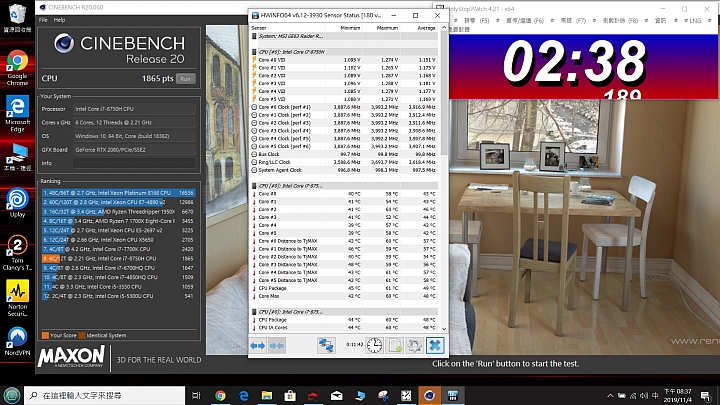Open the Google Chrome desktop icon

[17, 68]
